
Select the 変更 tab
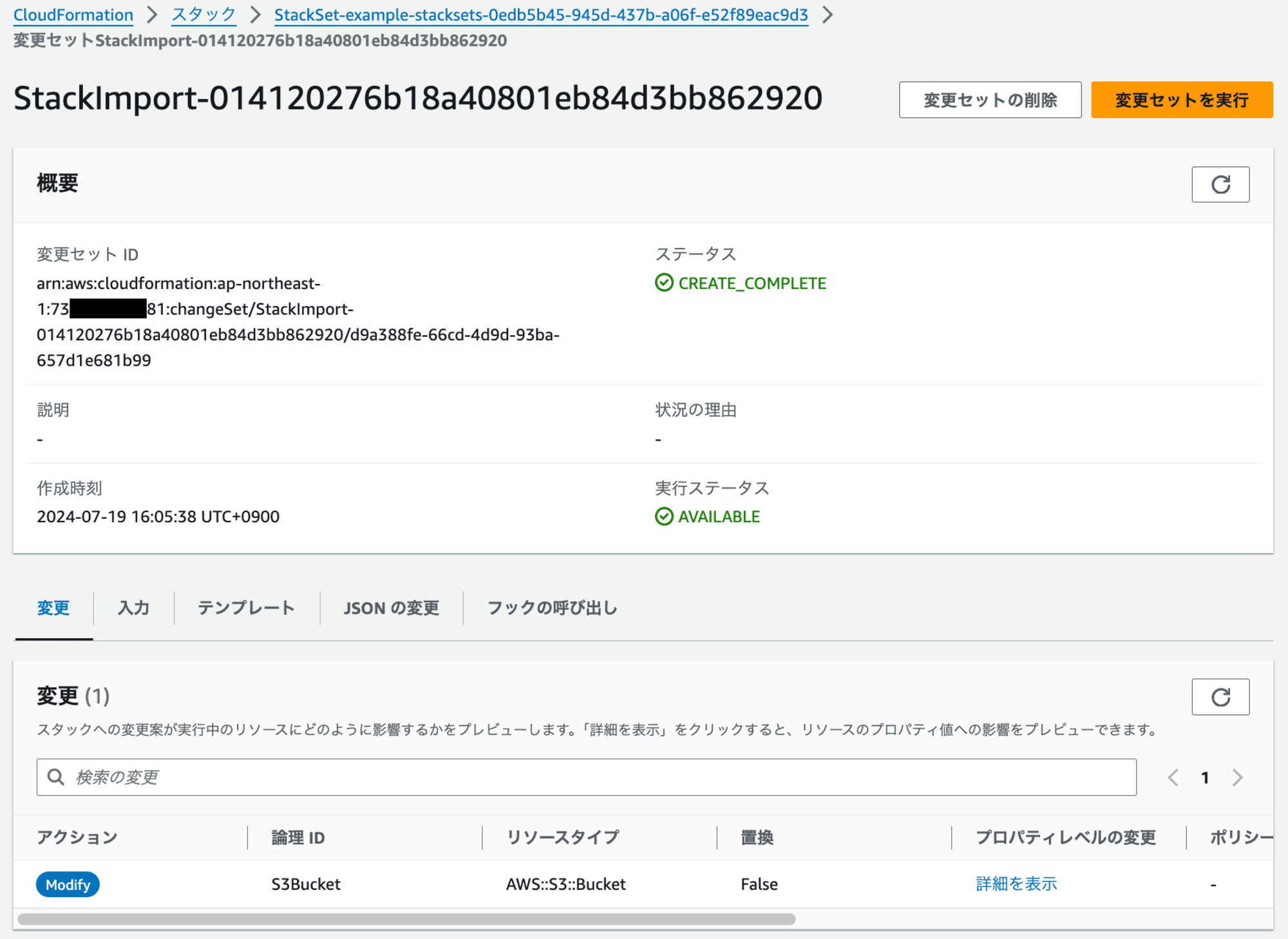click(x=53, y=608)
